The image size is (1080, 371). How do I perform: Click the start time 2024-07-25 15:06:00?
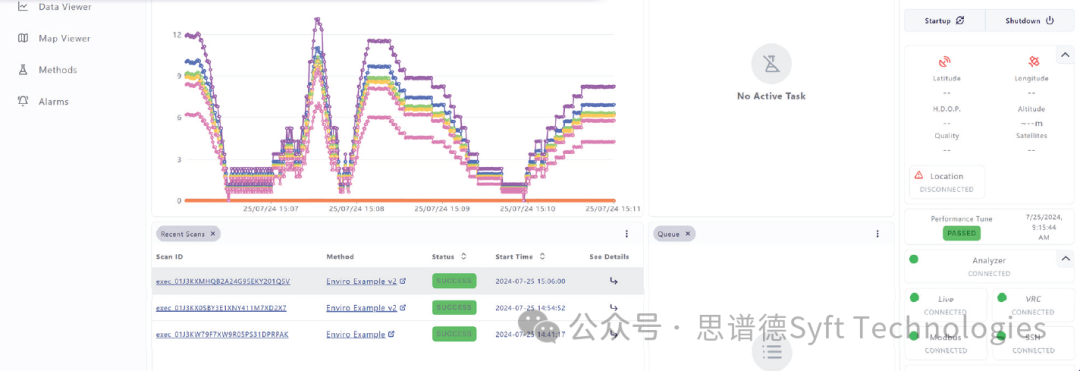(530, 282)
